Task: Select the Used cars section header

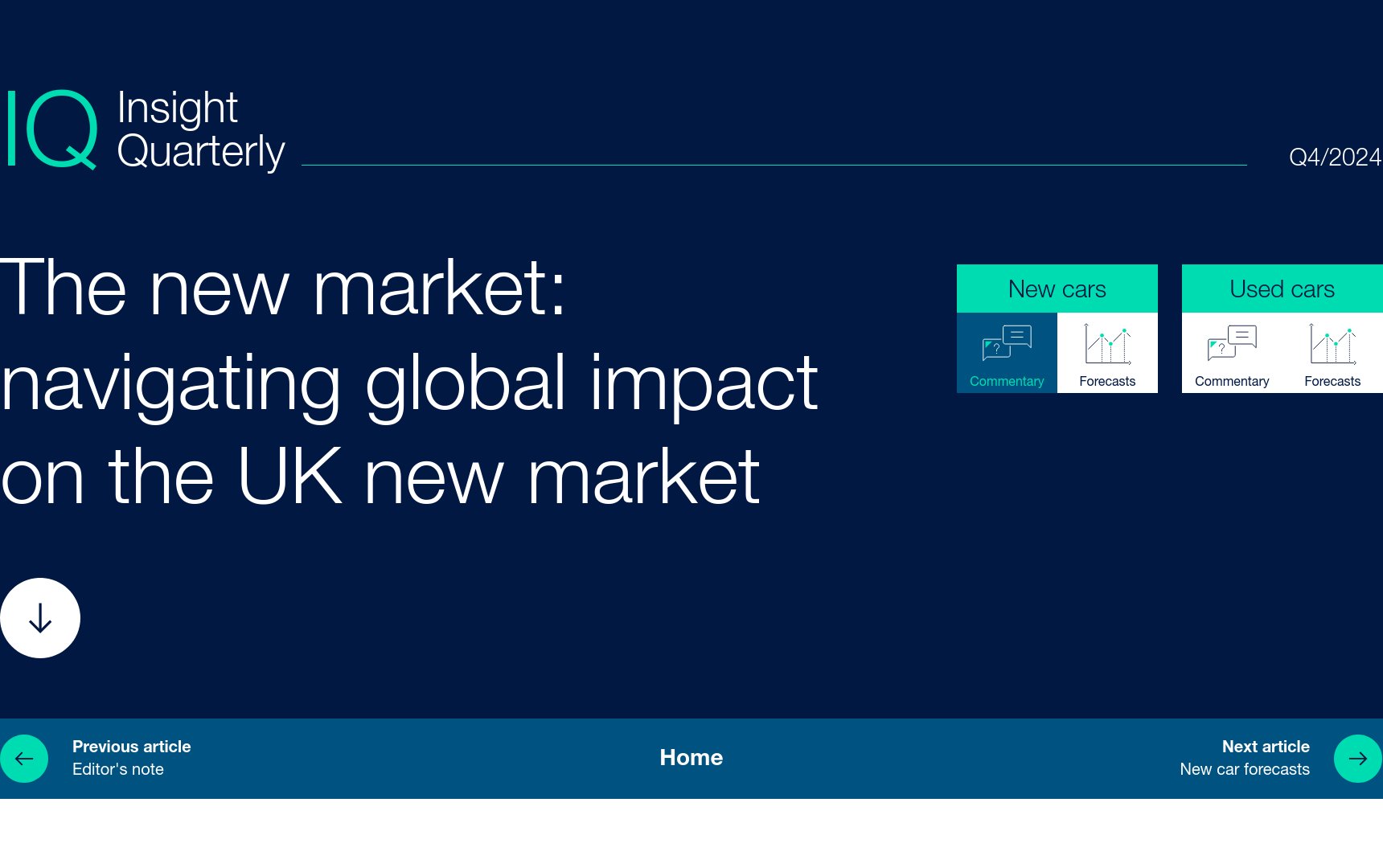Action: [1282, 289]
